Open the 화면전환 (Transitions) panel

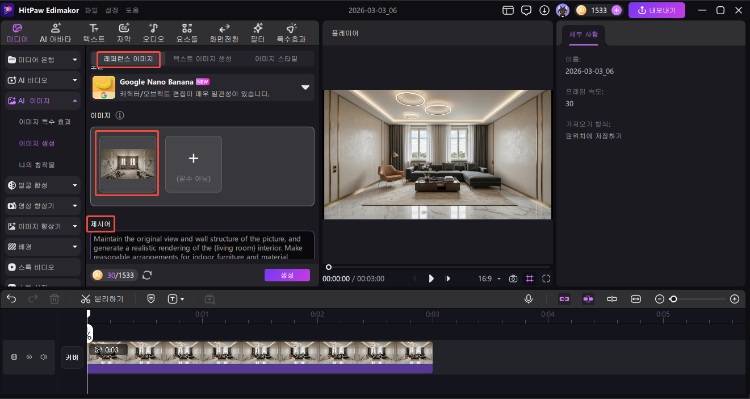tap(224, 33)
